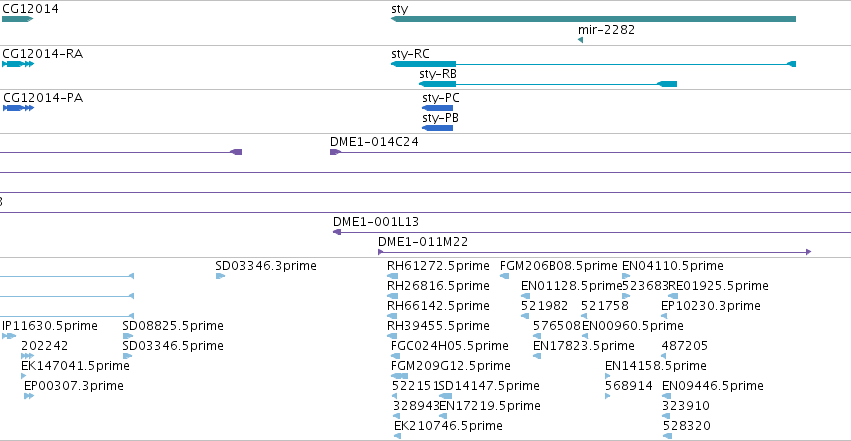This screenshot has height=441, width=851.
Task: Click the sty gene bar
Action: pyautogui.click(x=593, y=19)
